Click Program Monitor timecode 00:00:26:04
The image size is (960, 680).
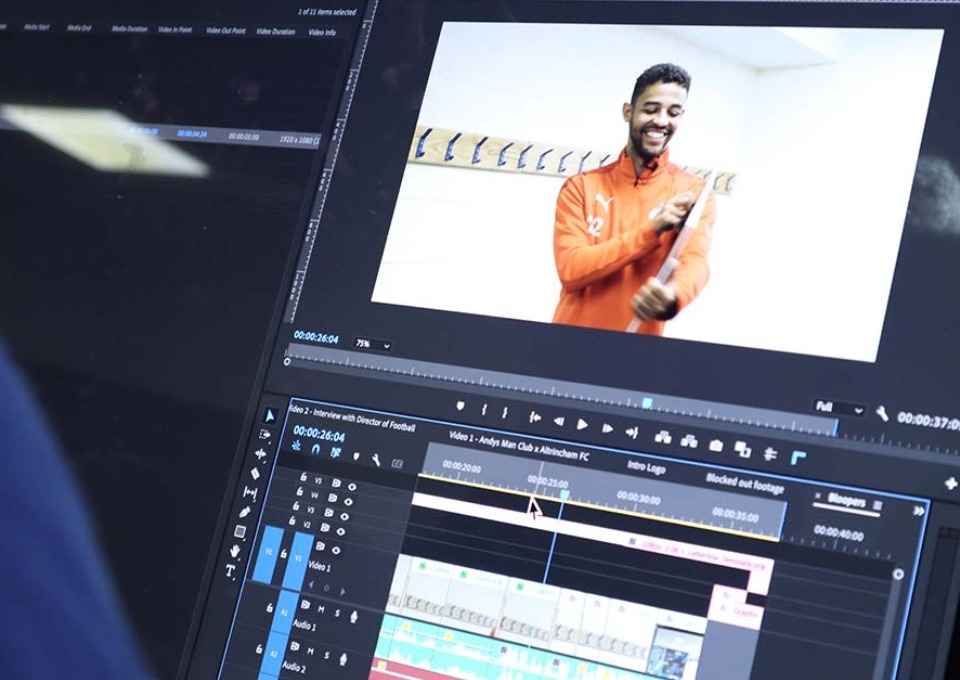(316, 337)
